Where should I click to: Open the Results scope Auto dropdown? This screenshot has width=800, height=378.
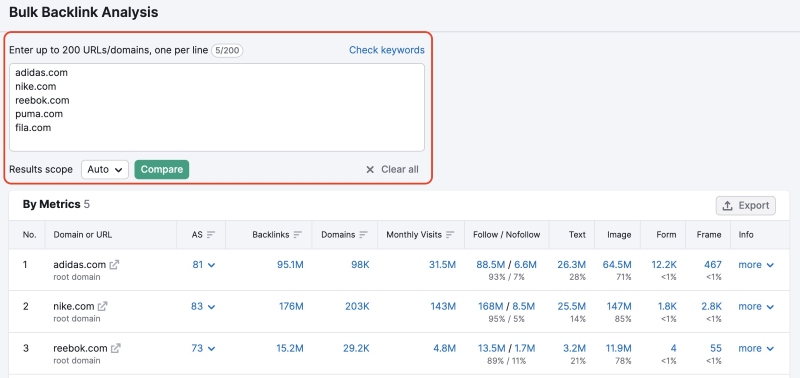tap(105, 169)
